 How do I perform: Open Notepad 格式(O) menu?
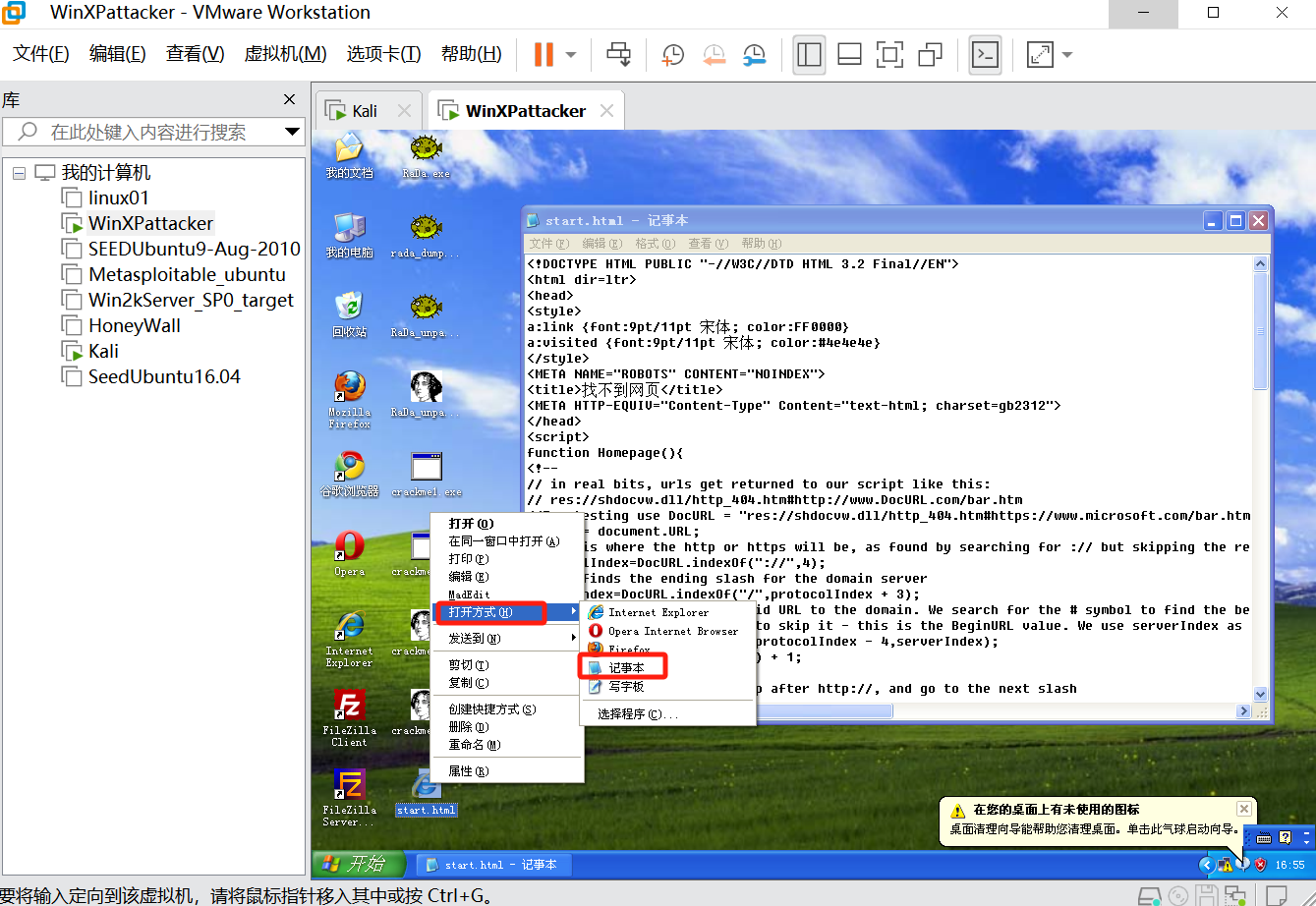click(x=654, y=243)
